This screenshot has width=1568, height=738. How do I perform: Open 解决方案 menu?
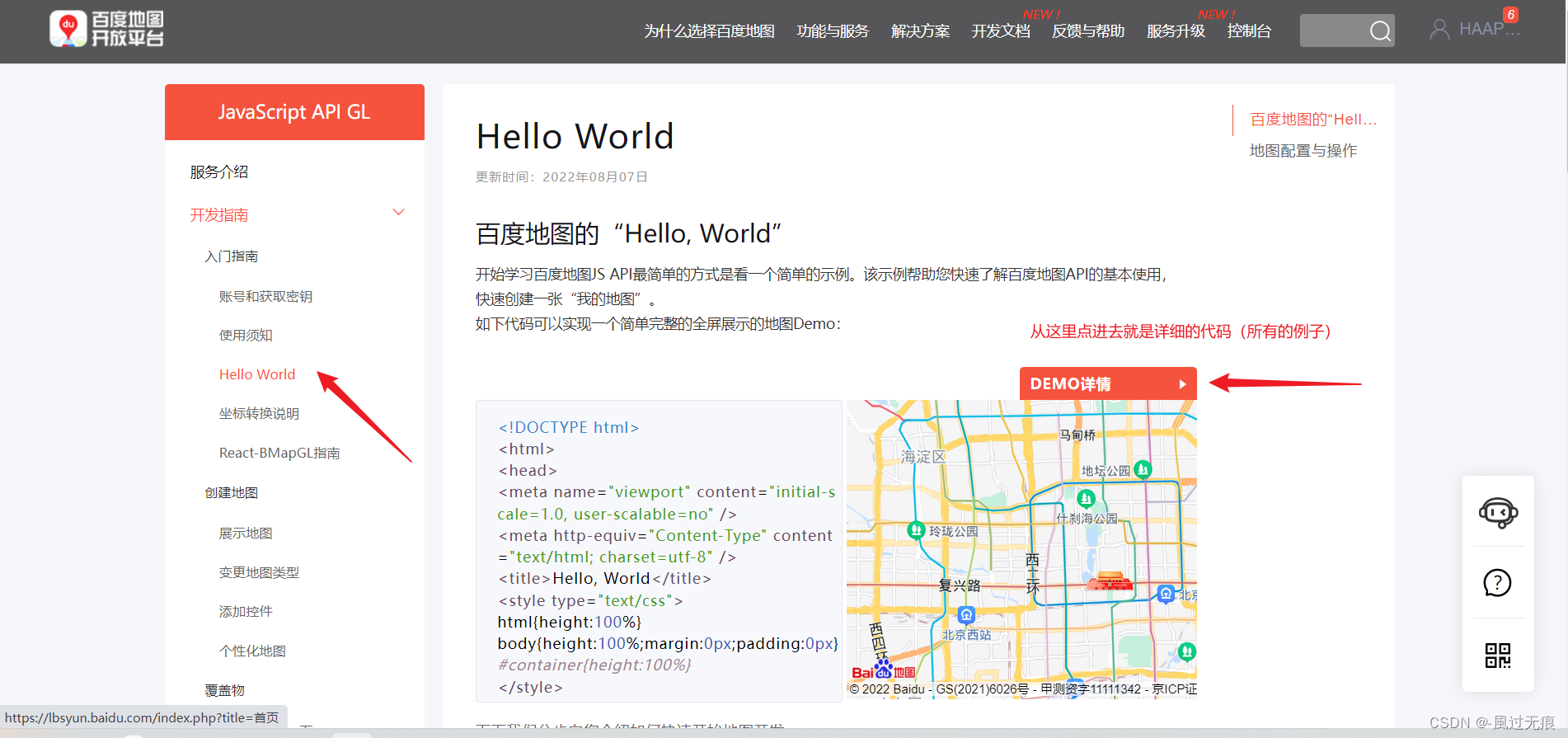(x=920, y=31)
